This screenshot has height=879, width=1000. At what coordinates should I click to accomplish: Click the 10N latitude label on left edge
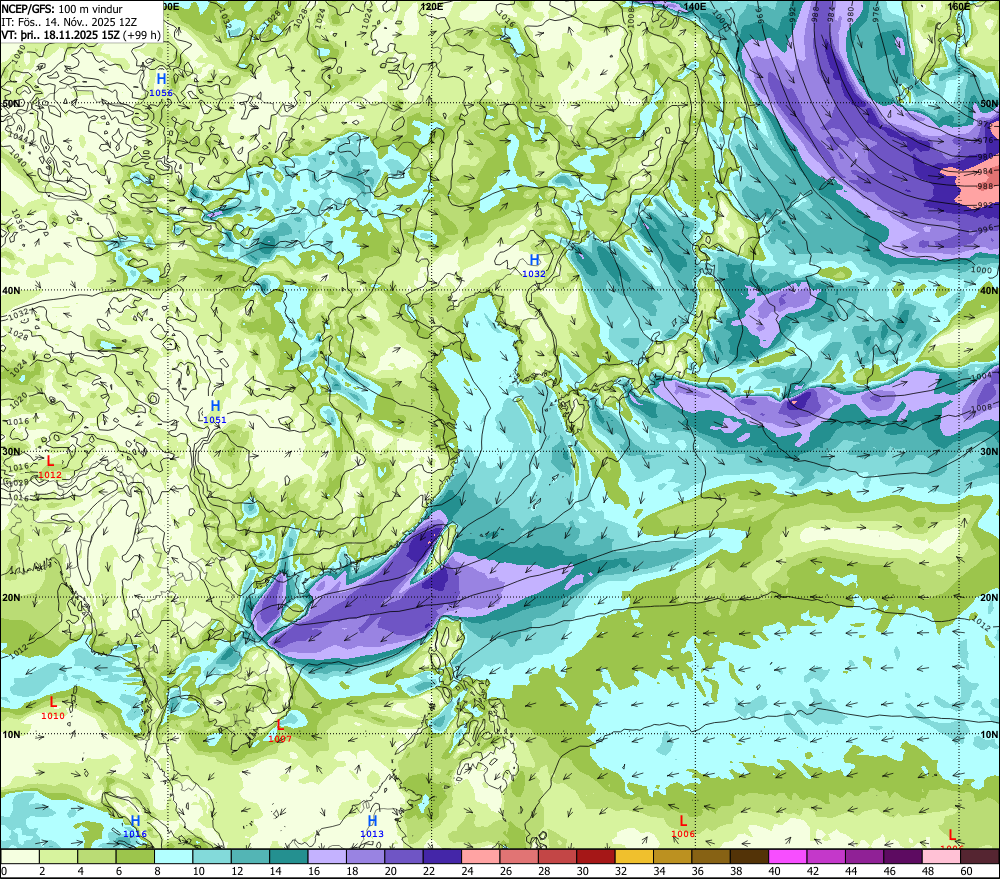11,734
